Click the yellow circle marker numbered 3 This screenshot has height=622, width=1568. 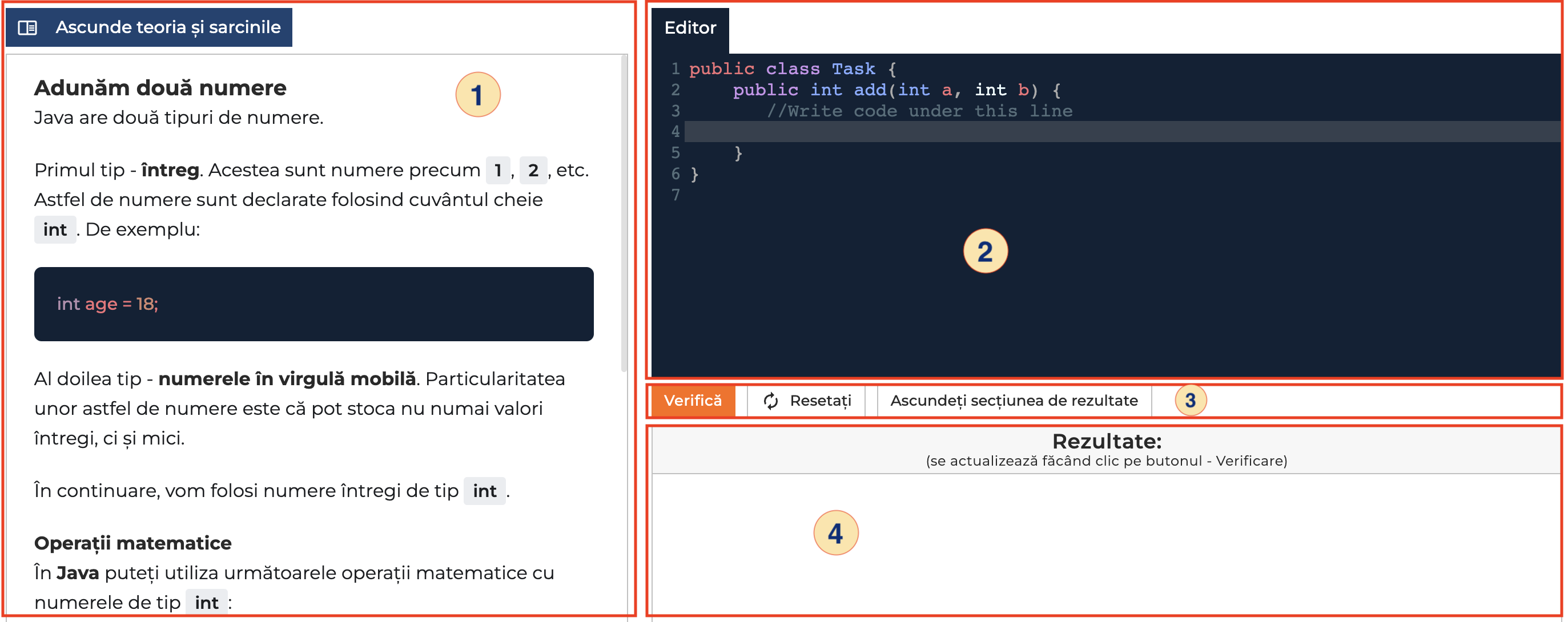[1190, 401]
